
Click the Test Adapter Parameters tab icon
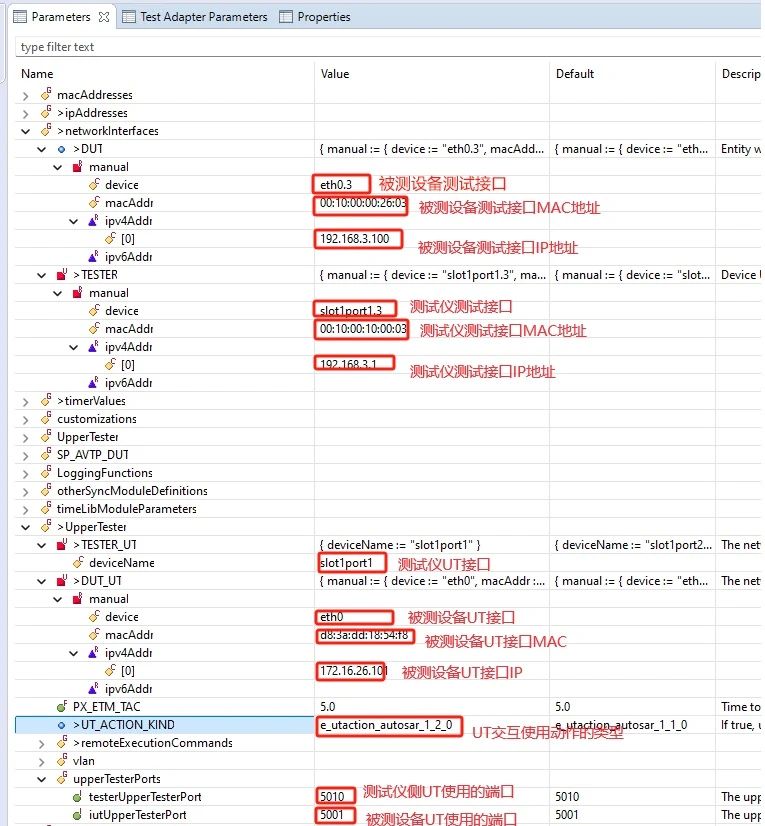click(x=129, y=17)
